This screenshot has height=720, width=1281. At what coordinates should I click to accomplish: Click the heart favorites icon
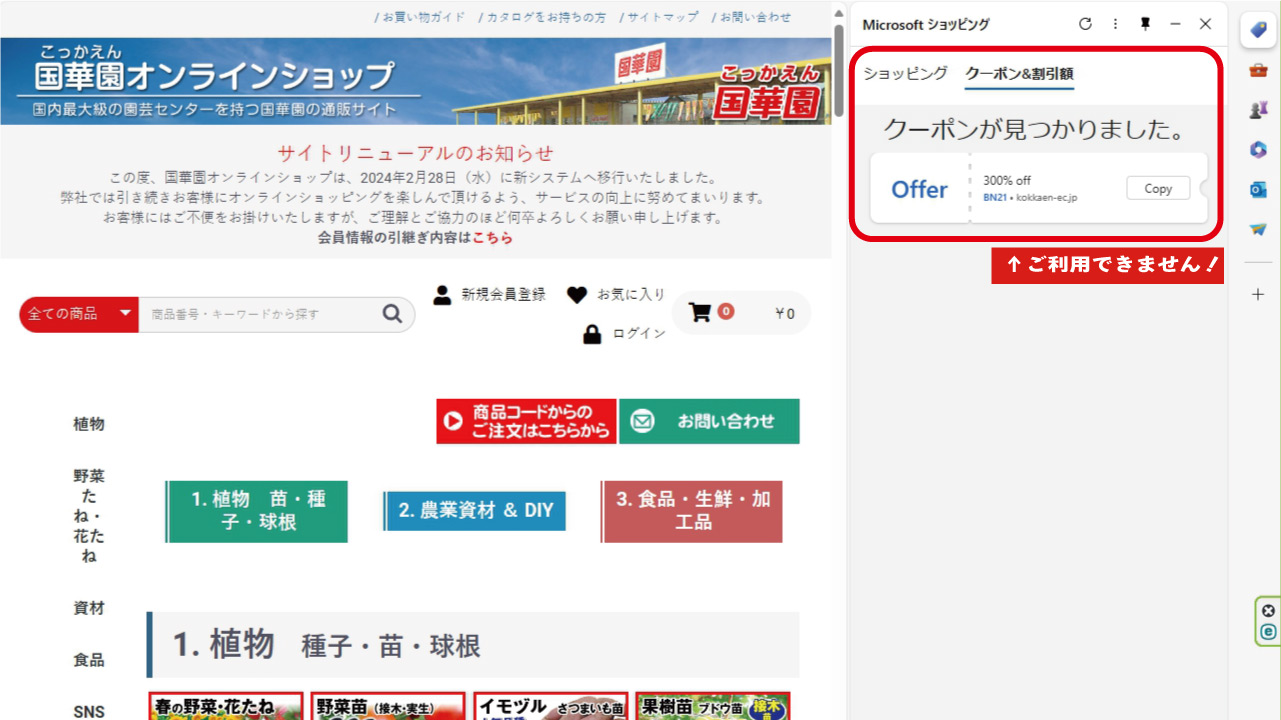[577, 295]
